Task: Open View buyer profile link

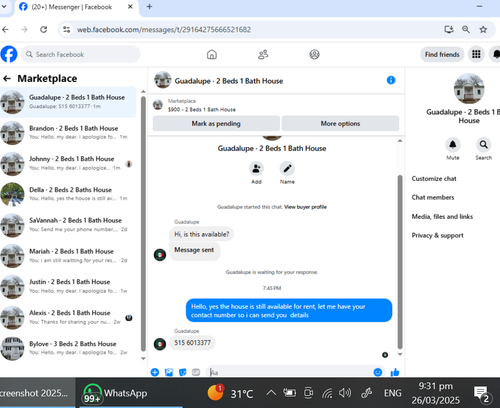Action: coord(305,207)
